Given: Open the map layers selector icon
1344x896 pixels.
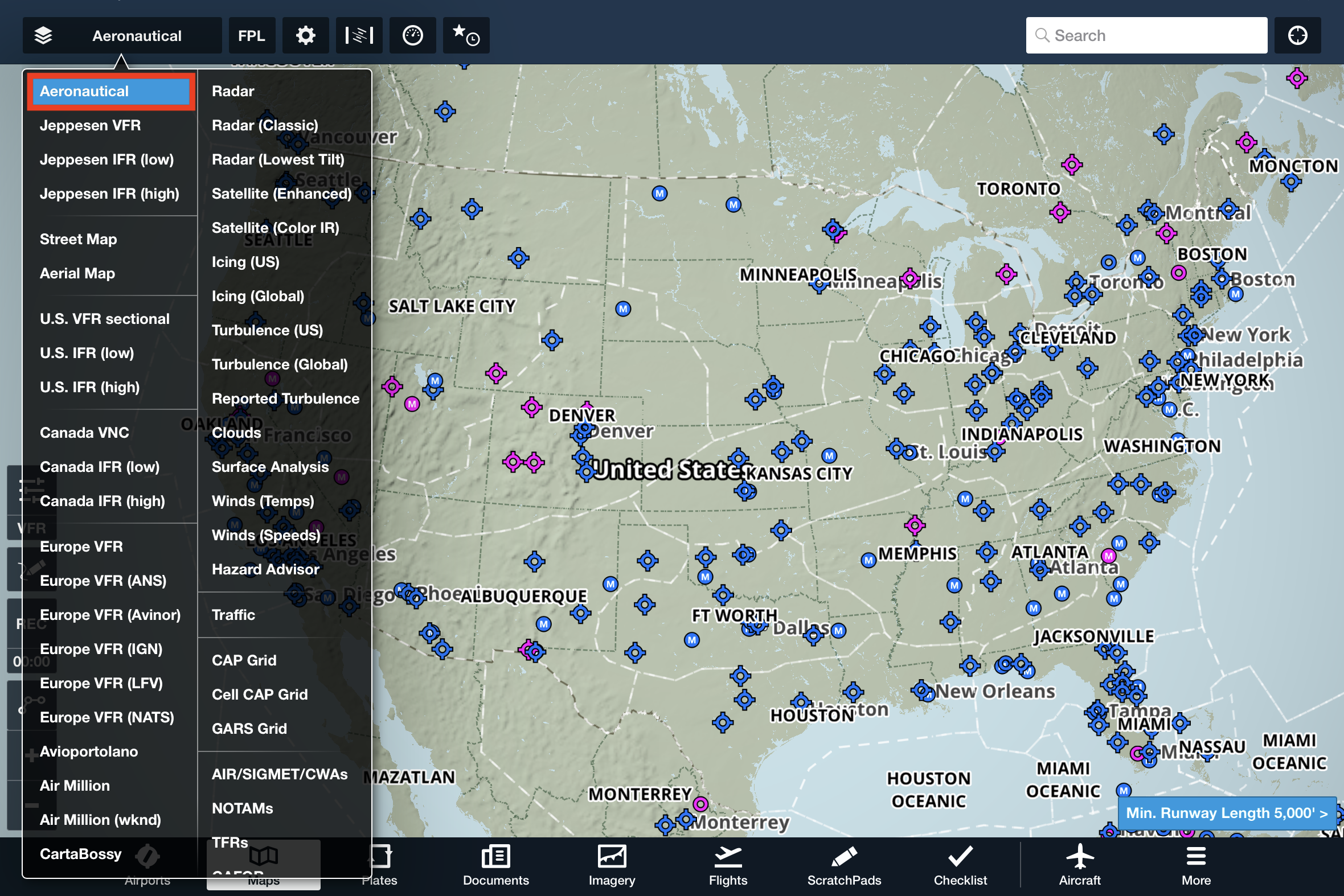Looking at the screenshot, I should coord(43,35).
